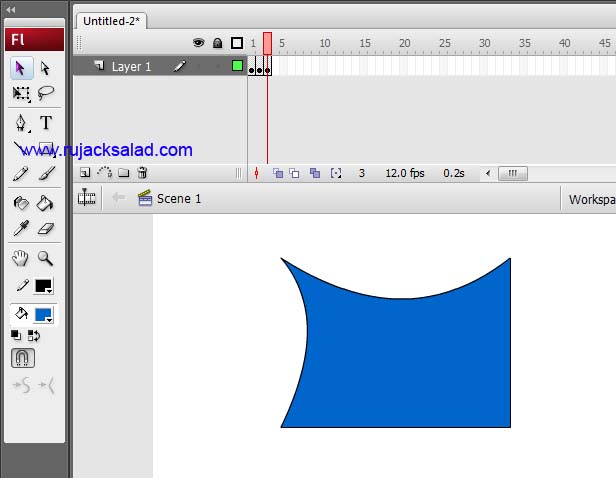Select keyframe 1 on Layer 1
616x478 pixels.
(x=251, y=66)
